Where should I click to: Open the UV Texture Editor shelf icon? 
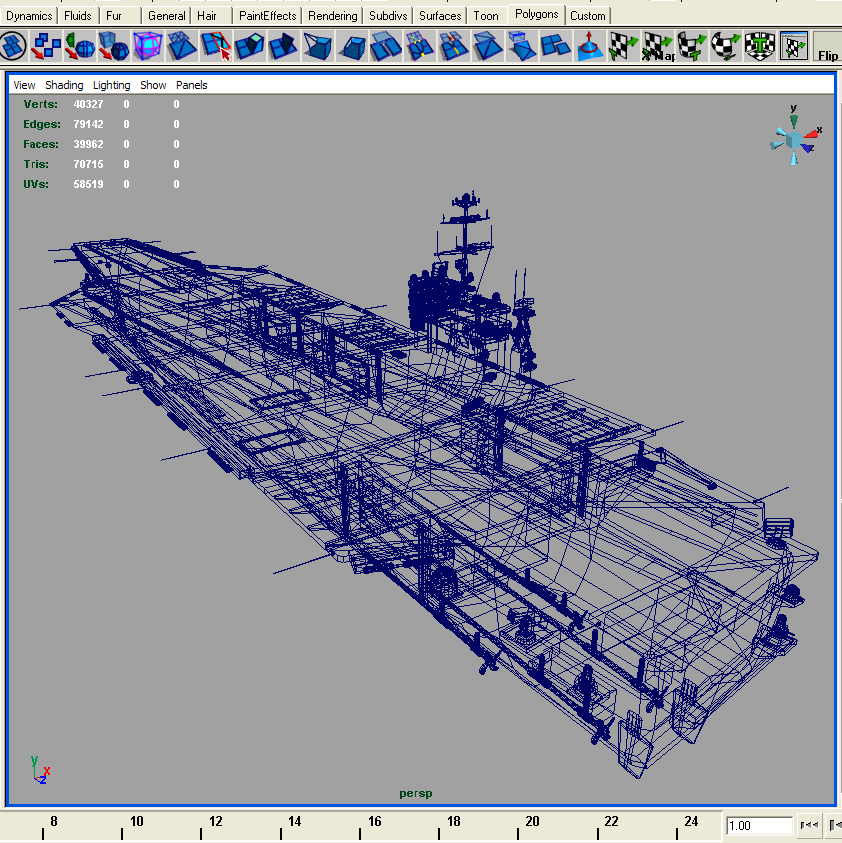point(795,45)
